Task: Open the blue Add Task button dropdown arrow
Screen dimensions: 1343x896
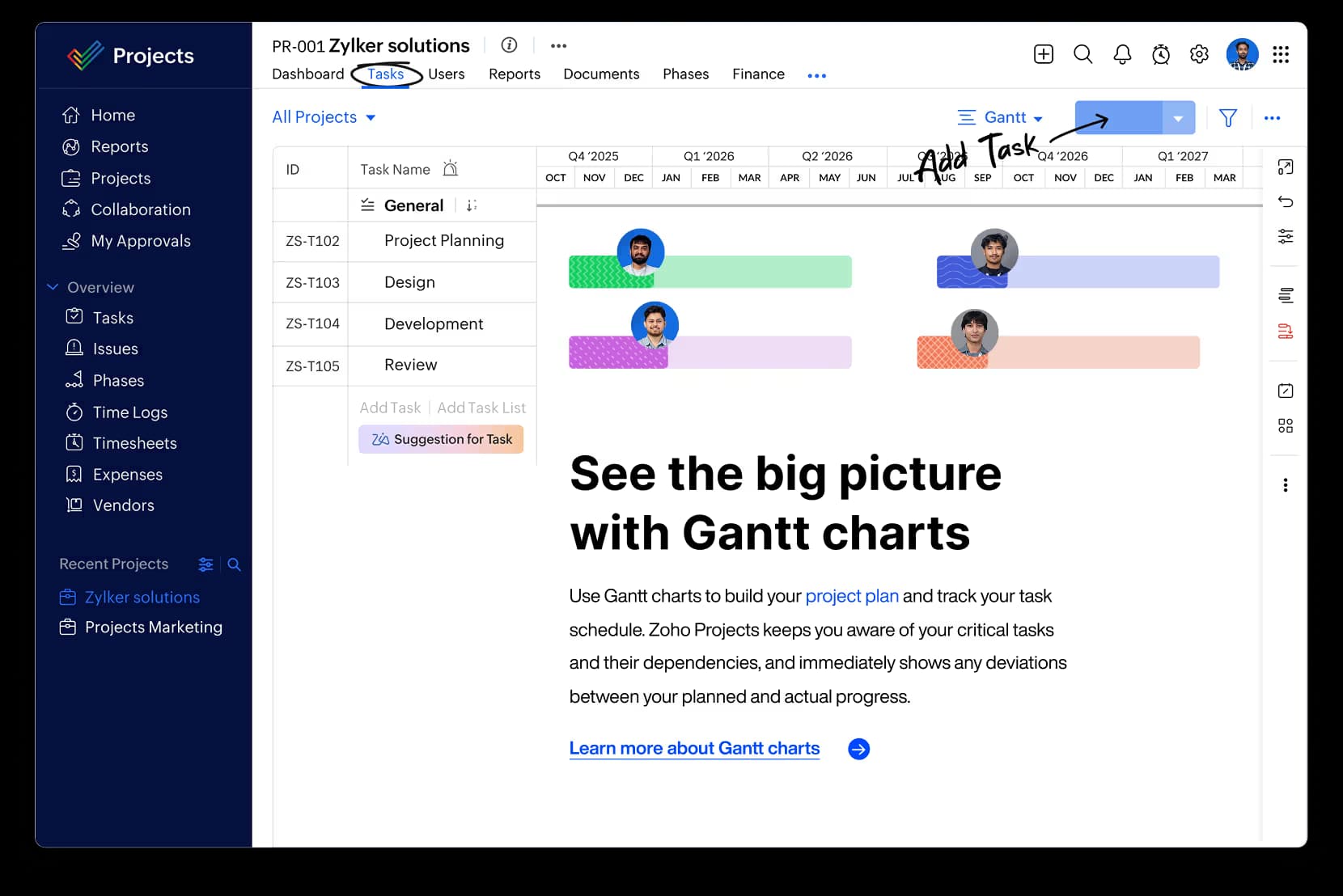Action: [x=1179, y=118]
